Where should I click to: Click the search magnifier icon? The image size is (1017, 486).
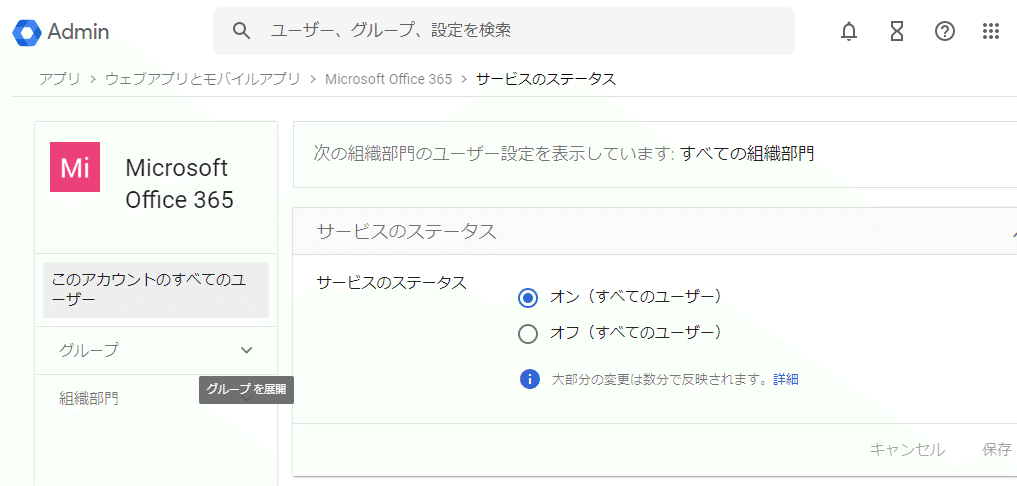coord(241,30)
